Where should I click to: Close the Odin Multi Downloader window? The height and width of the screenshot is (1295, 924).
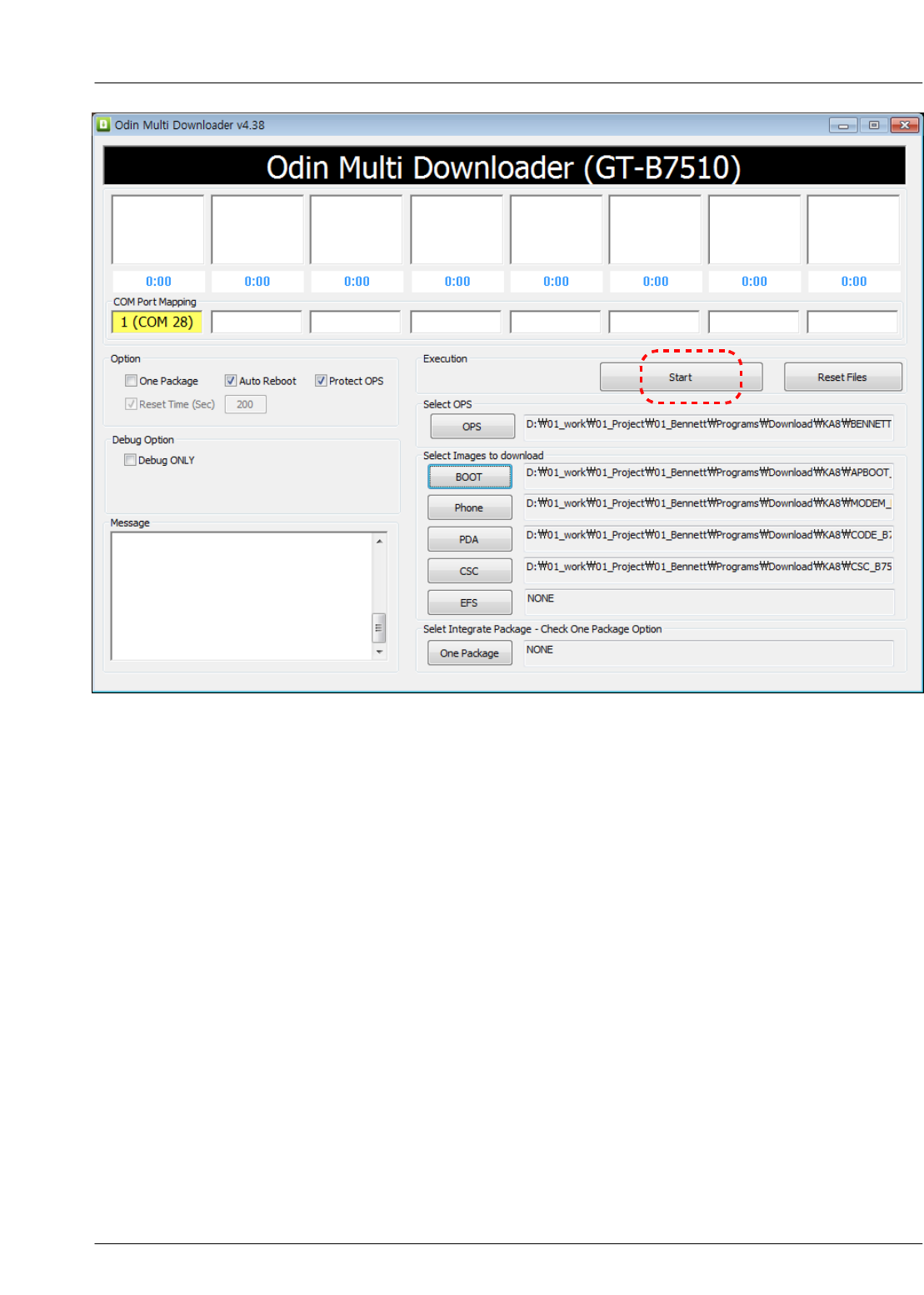click(x=904, y=125)
